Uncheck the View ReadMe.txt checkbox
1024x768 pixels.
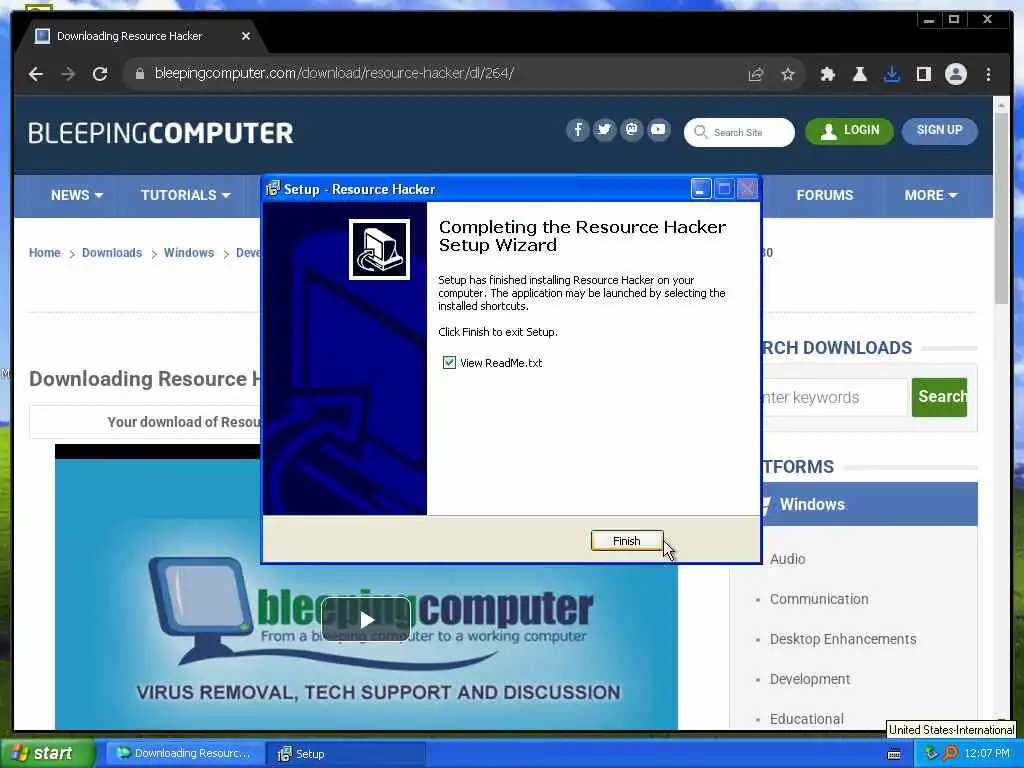[x=449, y=362]
